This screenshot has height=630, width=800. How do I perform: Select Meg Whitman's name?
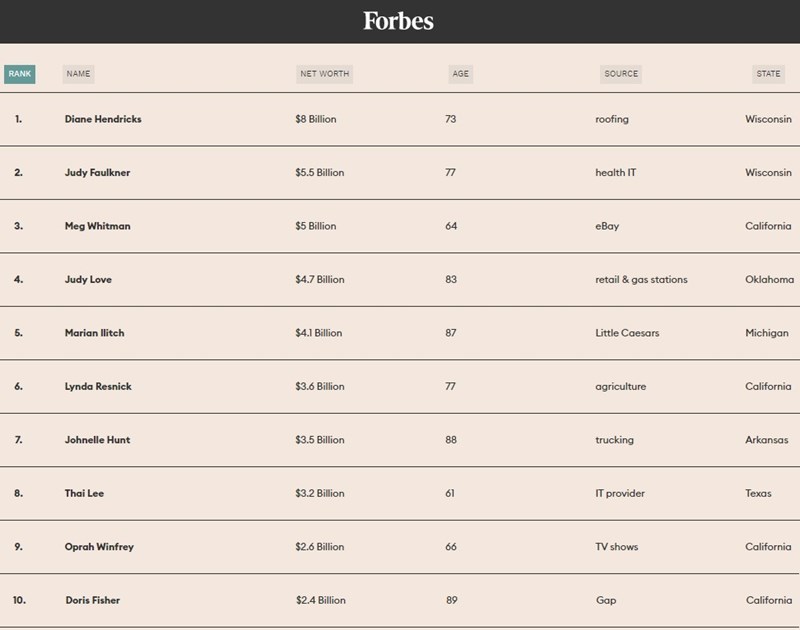(97, 226)
